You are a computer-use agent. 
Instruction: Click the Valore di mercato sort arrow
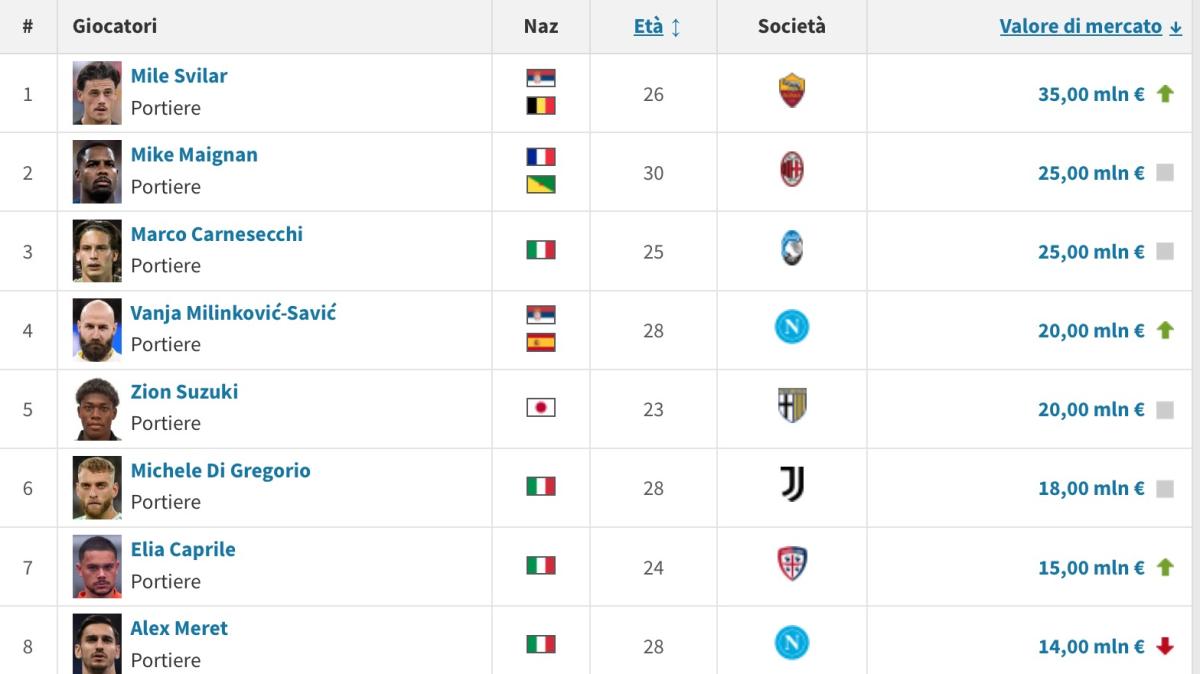coord(1175,26)
